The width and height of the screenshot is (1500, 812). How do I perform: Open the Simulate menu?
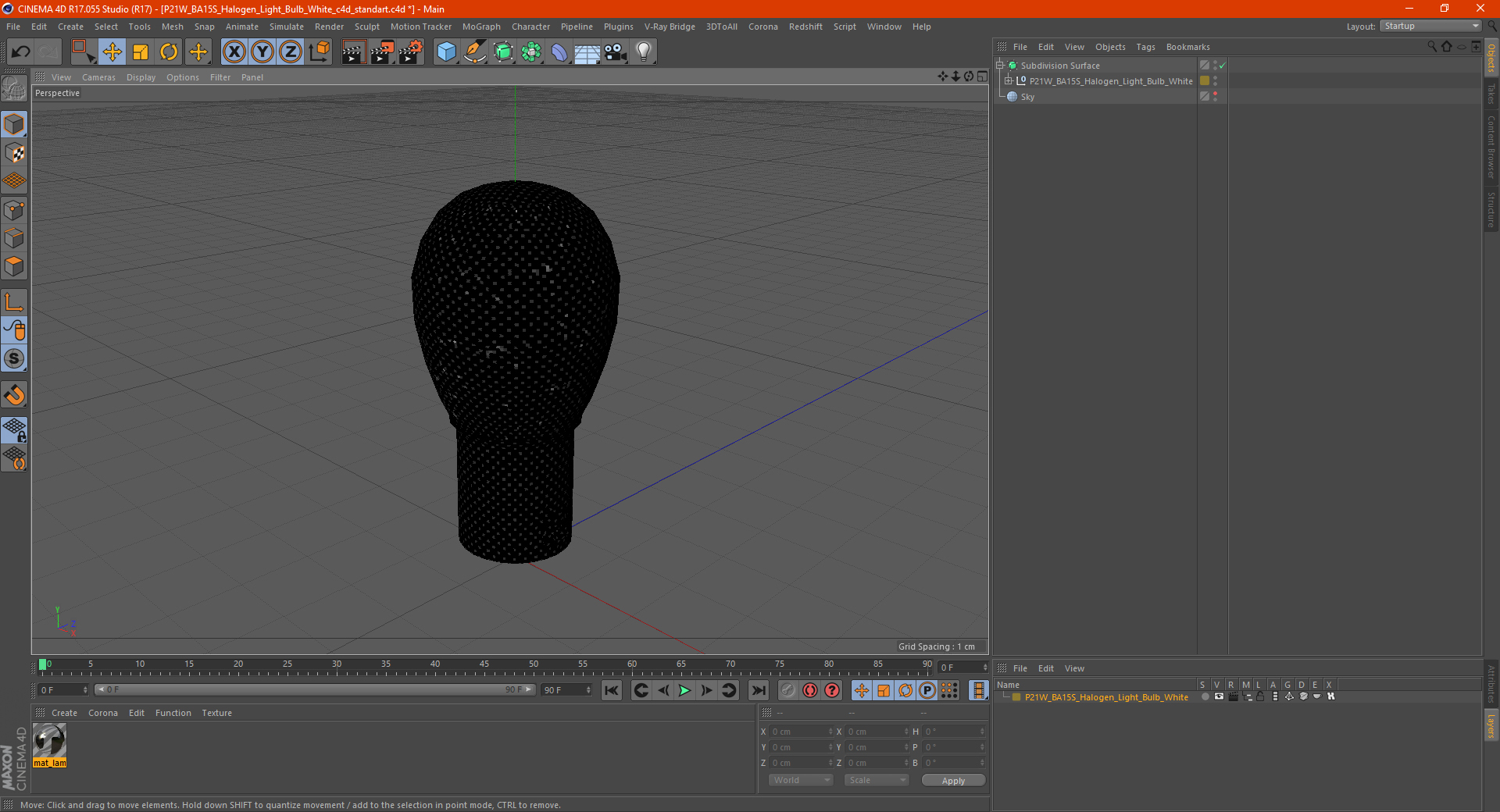point(287,27)
